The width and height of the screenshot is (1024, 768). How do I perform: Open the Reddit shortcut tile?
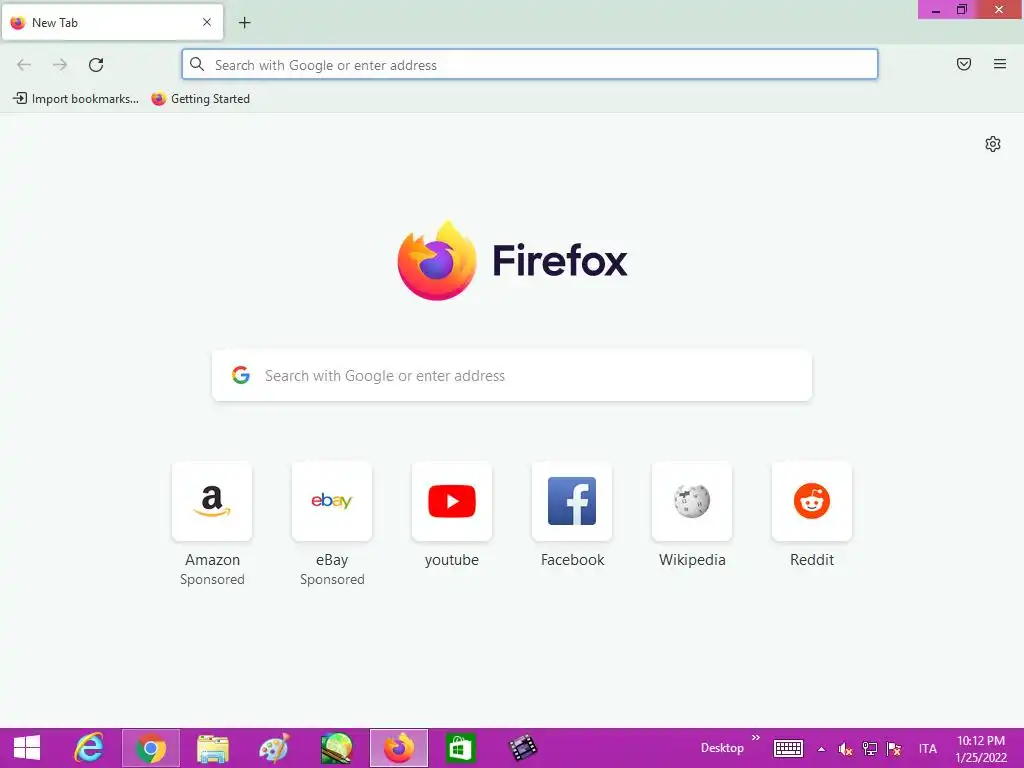click(812, 502)
